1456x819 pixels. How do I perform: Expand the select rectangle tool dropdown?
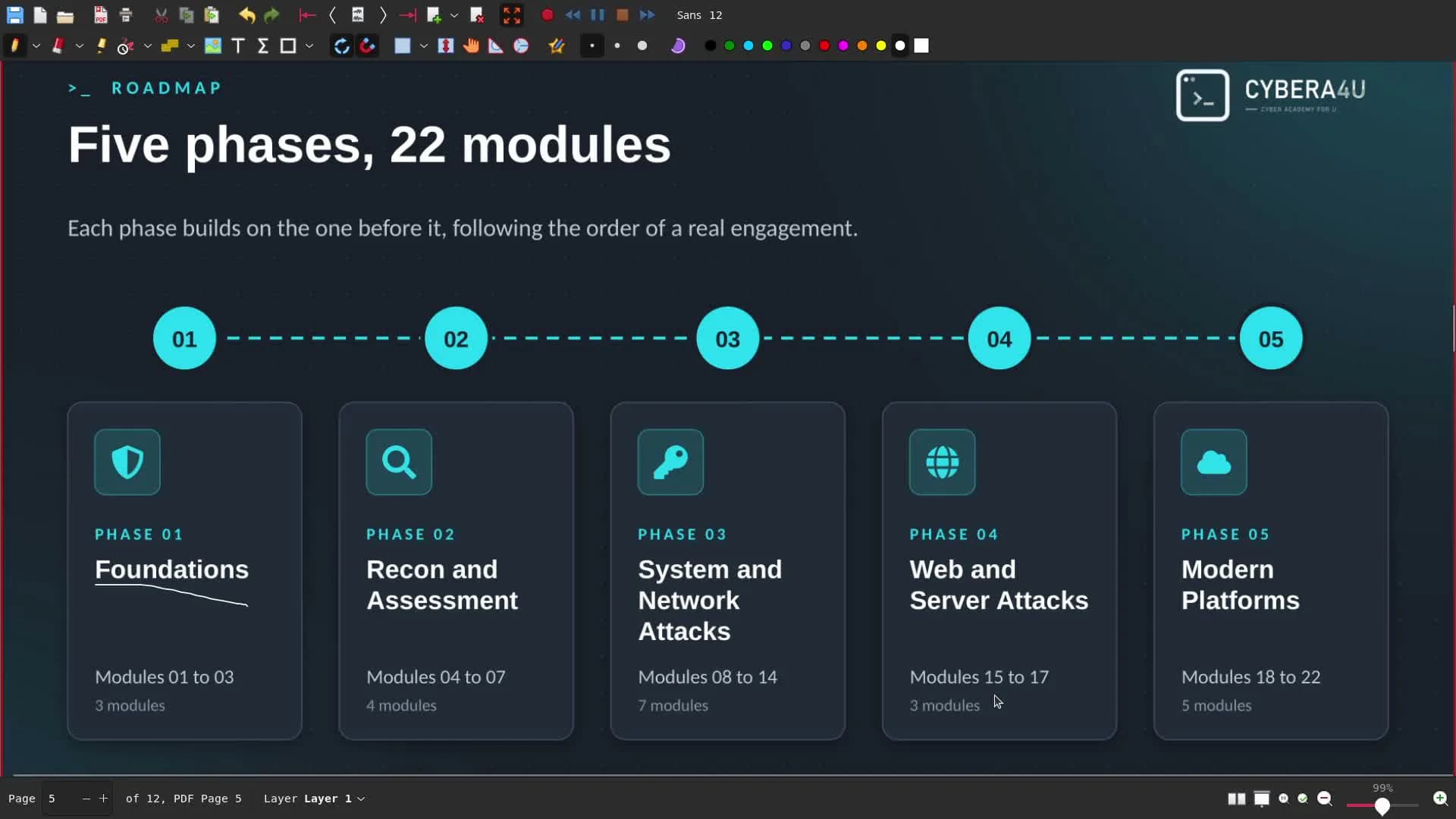[424, 46]
